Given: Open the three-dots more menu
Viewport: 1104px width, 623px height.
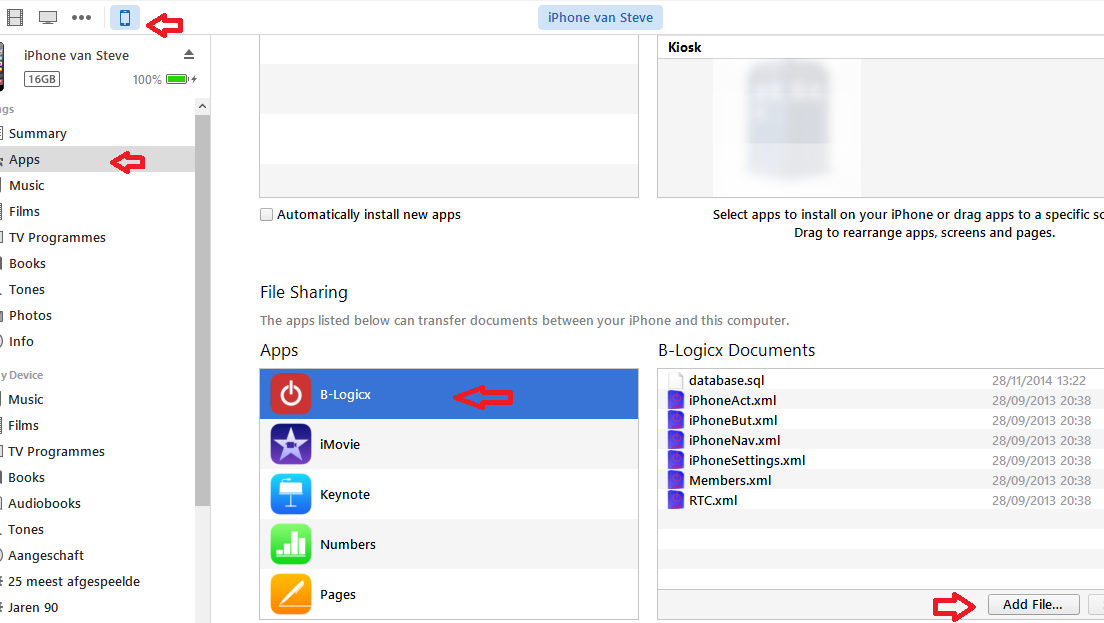Looking at the screenshot, I should (82, 18).
